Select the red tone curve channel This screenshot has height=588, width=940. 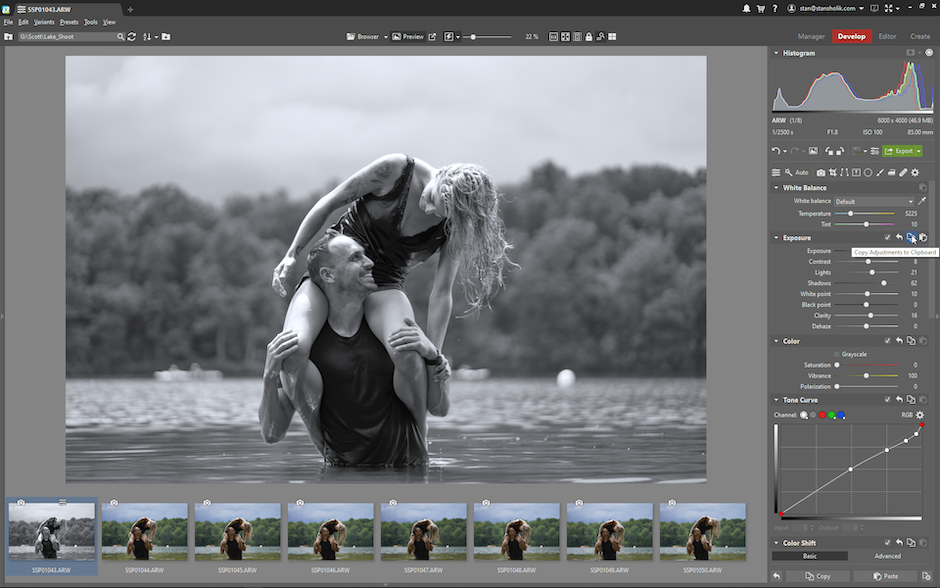pos(822,415)
